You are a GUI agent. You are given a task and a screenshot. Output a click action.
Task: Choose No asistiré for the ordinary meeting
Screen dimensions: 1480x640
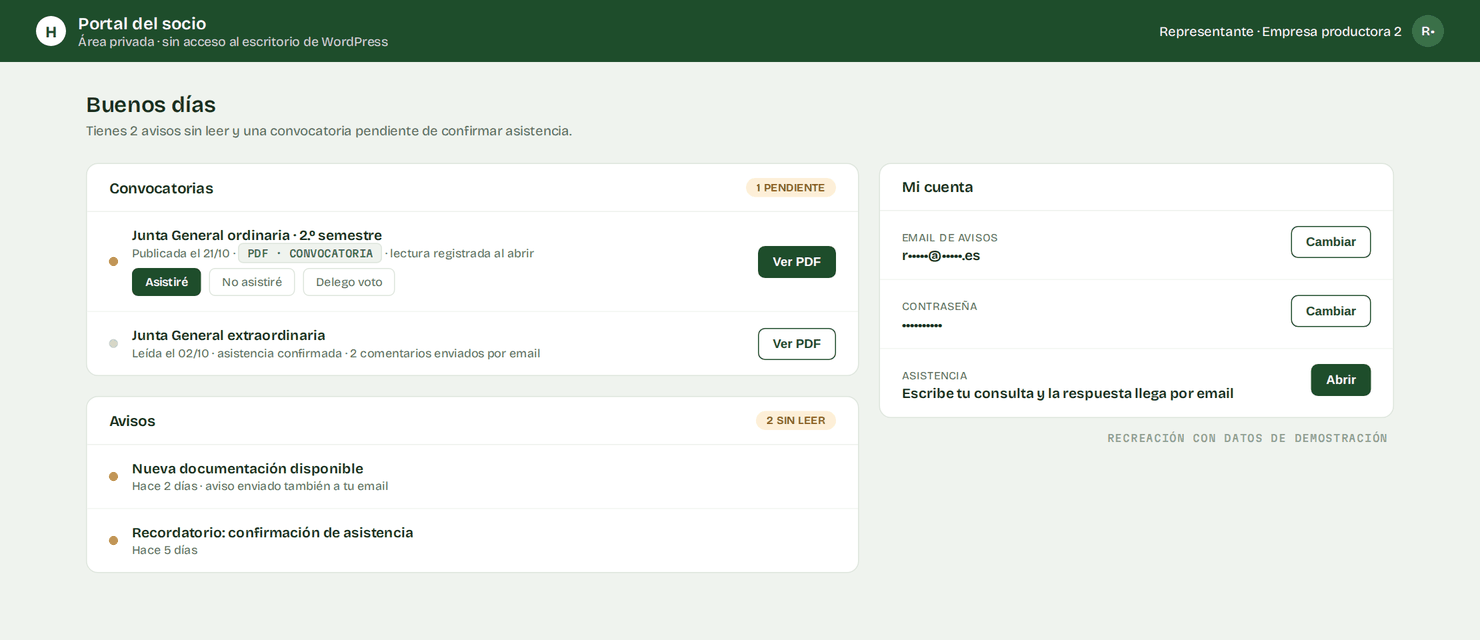252,282
